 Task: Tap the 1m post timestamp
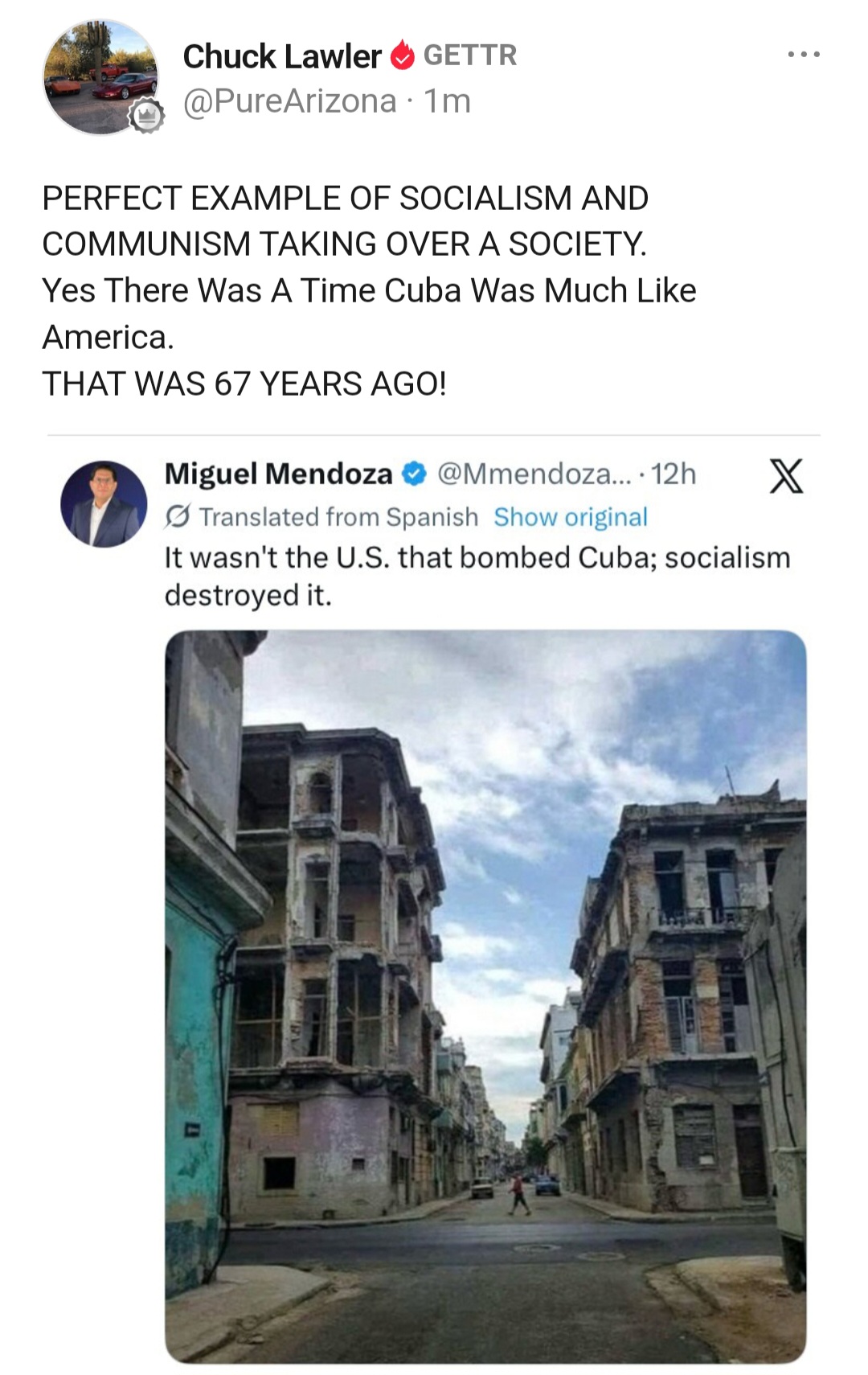tap(448, 101)
